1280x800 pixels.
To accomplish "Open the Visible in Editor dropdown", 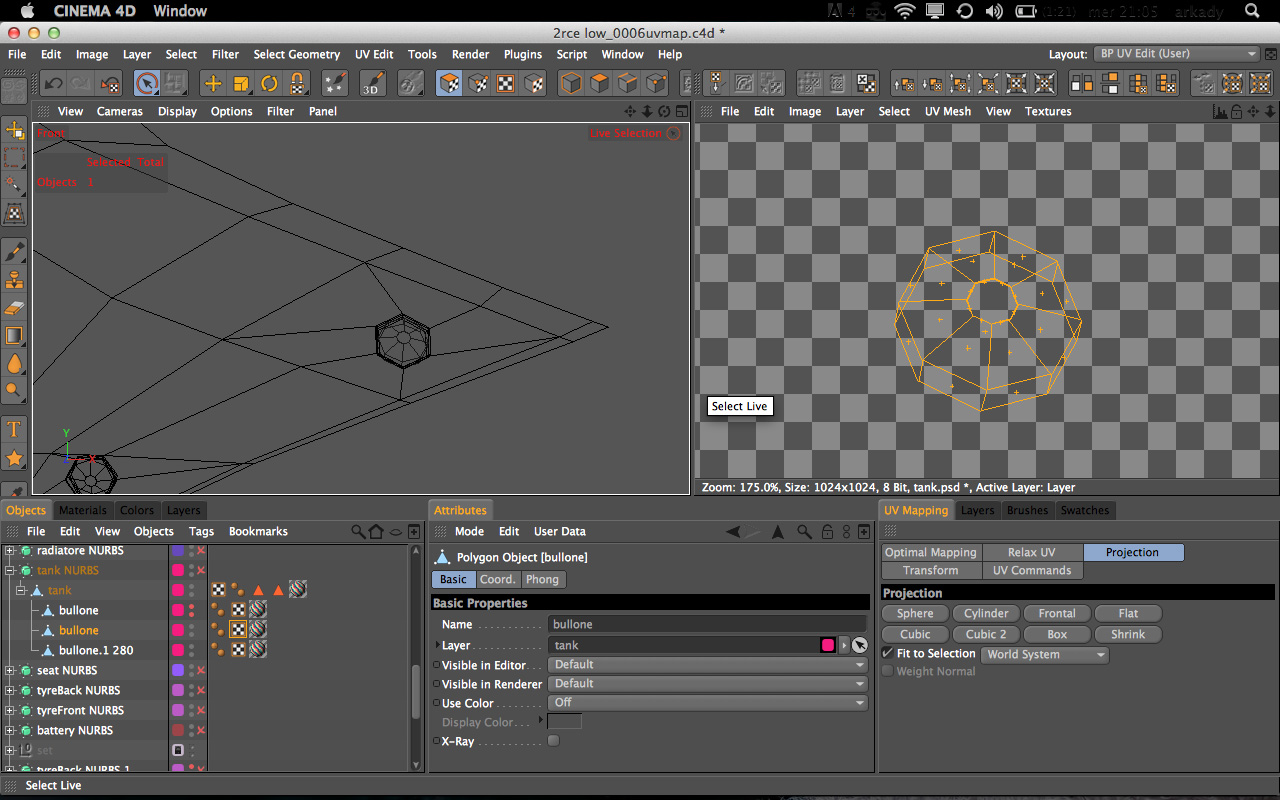I will (x=707, y=665).
